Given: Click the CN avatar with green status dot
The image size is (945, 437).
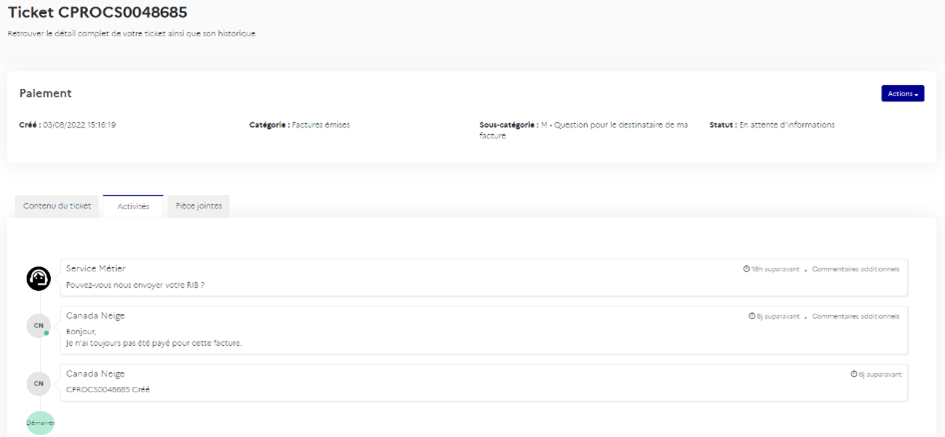Looking at the screenshot, I should tap(39, 325).
